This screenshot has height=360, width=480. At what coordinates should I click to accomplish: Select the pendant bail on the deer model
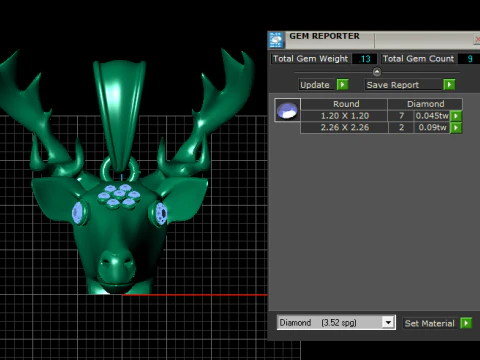tap(119, 115)
